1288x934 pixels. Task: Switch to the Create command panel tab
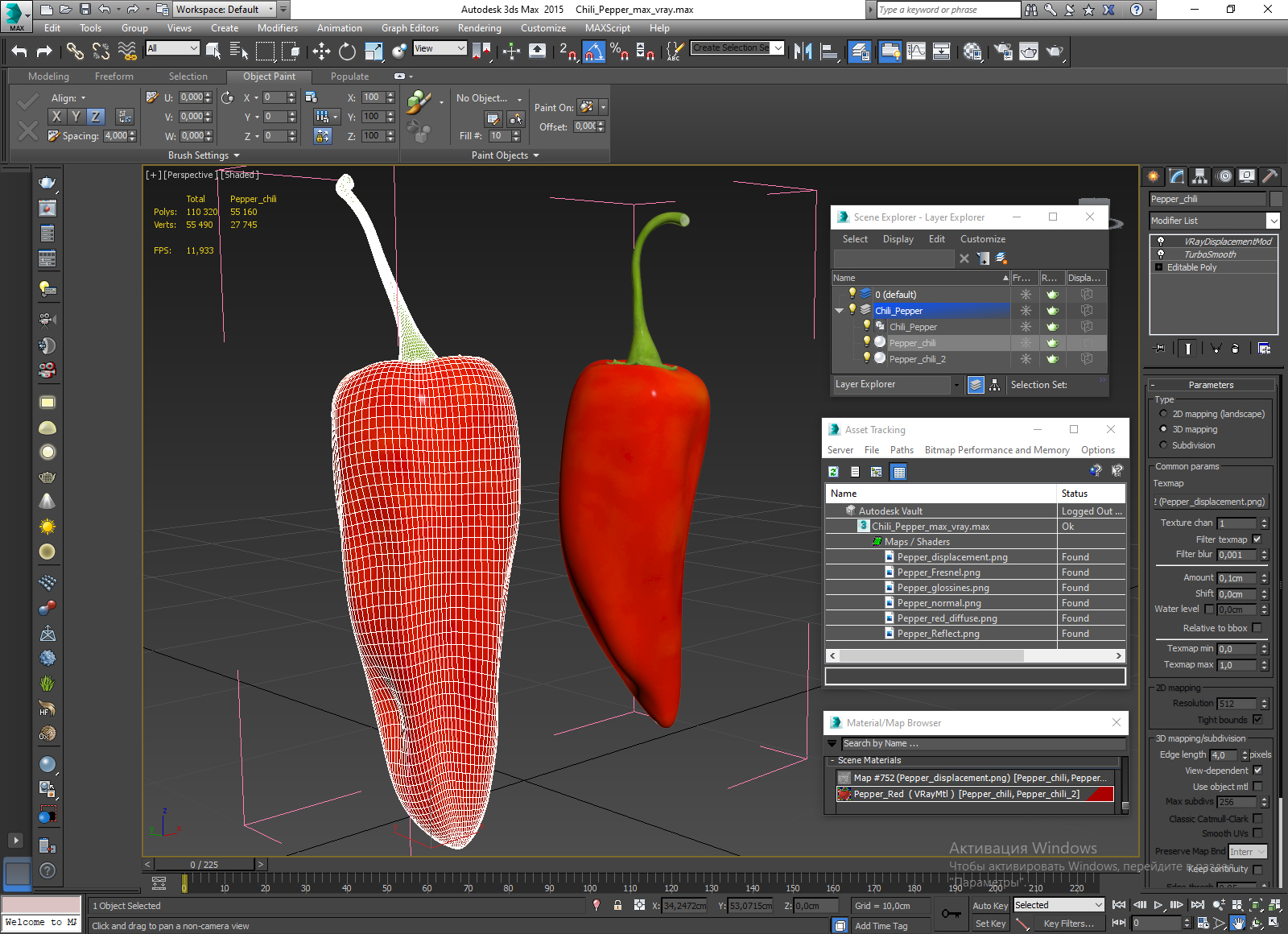pyautogui.click(x=1154, y=176)
